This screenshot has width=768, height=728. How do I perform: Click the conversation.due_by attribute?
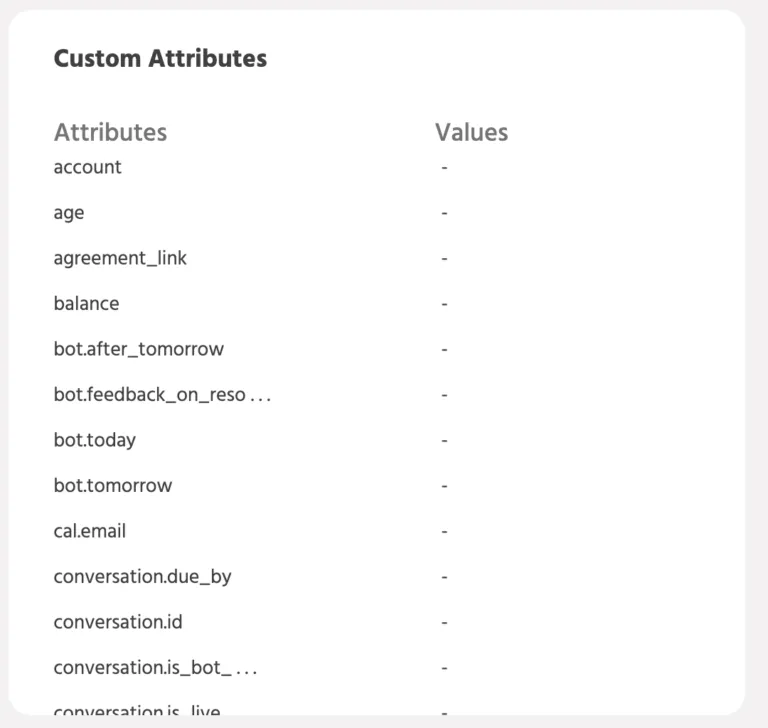pyautogui.click(x=142, y=577)
